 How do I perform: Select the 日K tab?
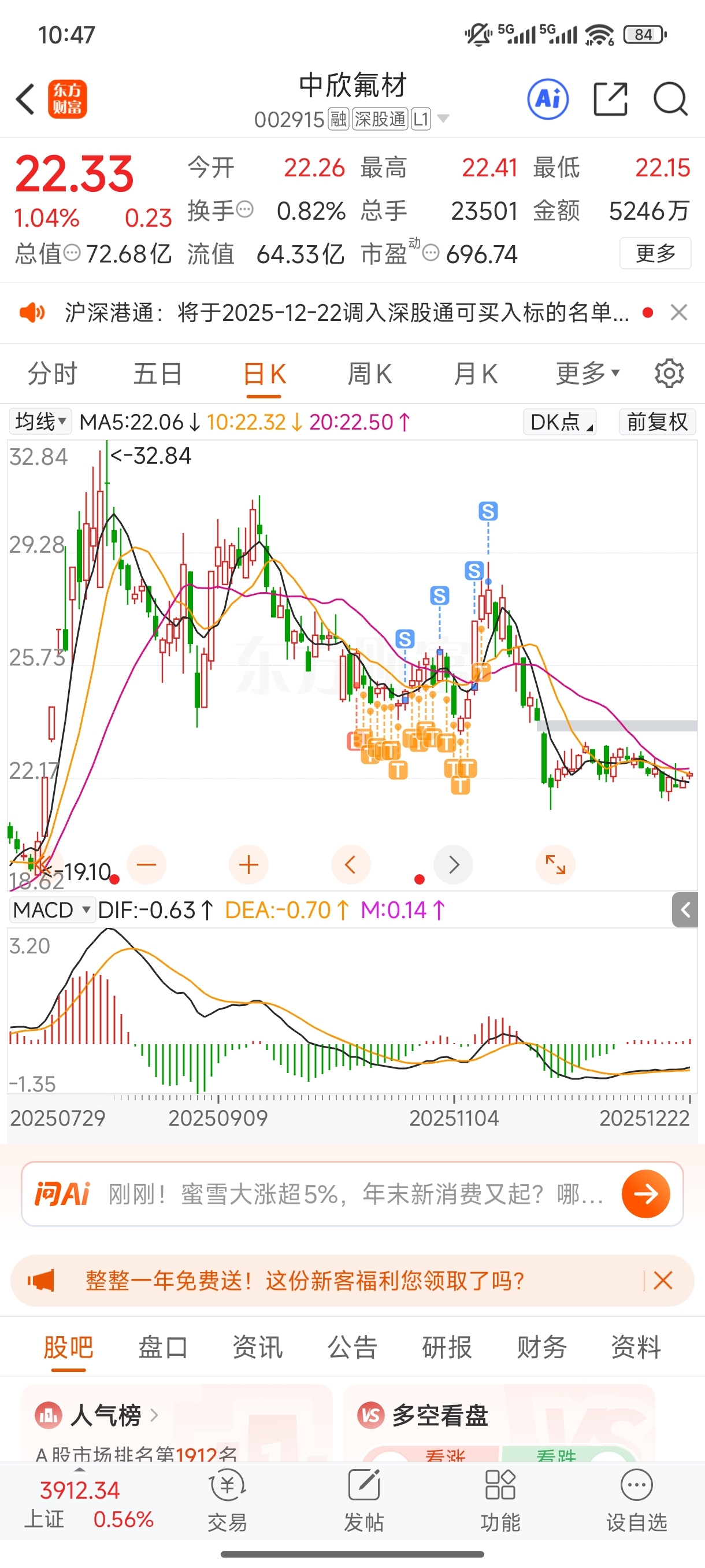[x=265, y=373]
